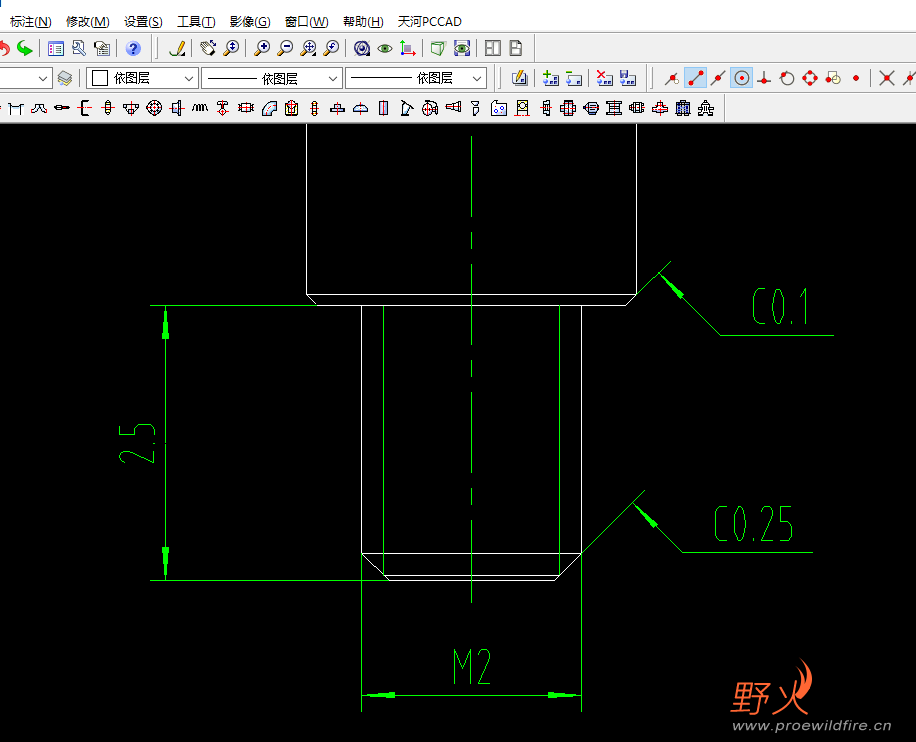
Task: Click the spring part icon
Action: tap(200, 108)
